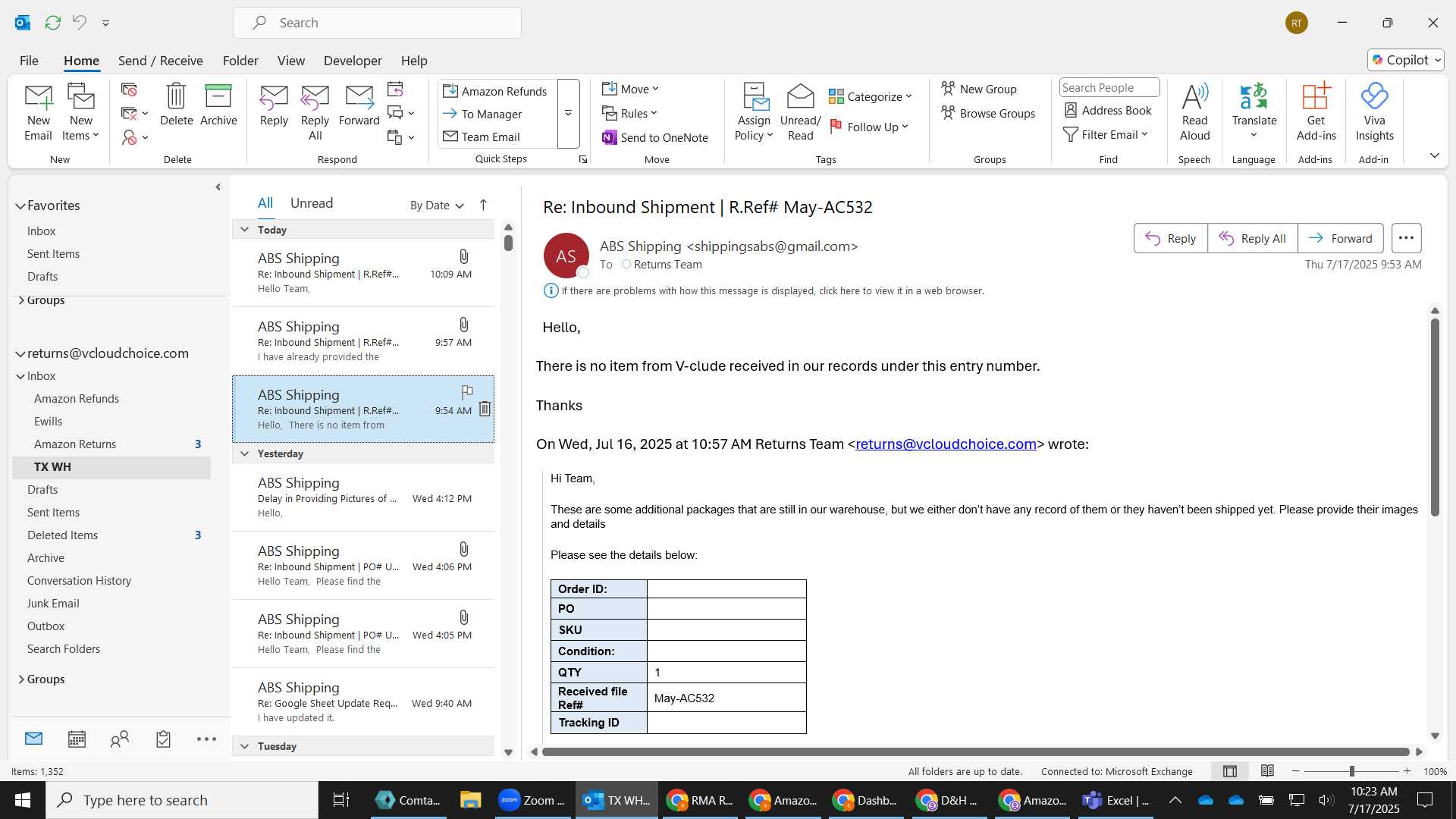Open Categorize dropdown
Image resolution: width=1456 pixels, height=819 pixels.
point(870,96)
